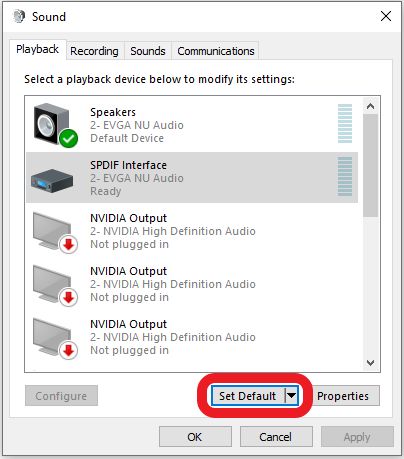The width and height of the screenshot is (404, 459).
Task: Select the Speakers device icon
Action: point(55,125)
